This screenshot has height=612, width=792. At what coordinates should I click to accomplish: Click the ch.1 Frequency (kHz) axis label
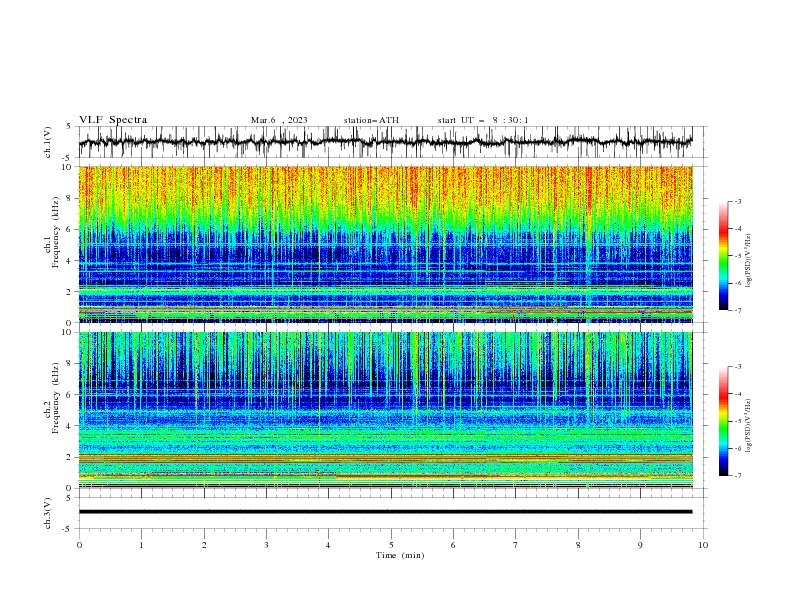click(x=51, y=233)
